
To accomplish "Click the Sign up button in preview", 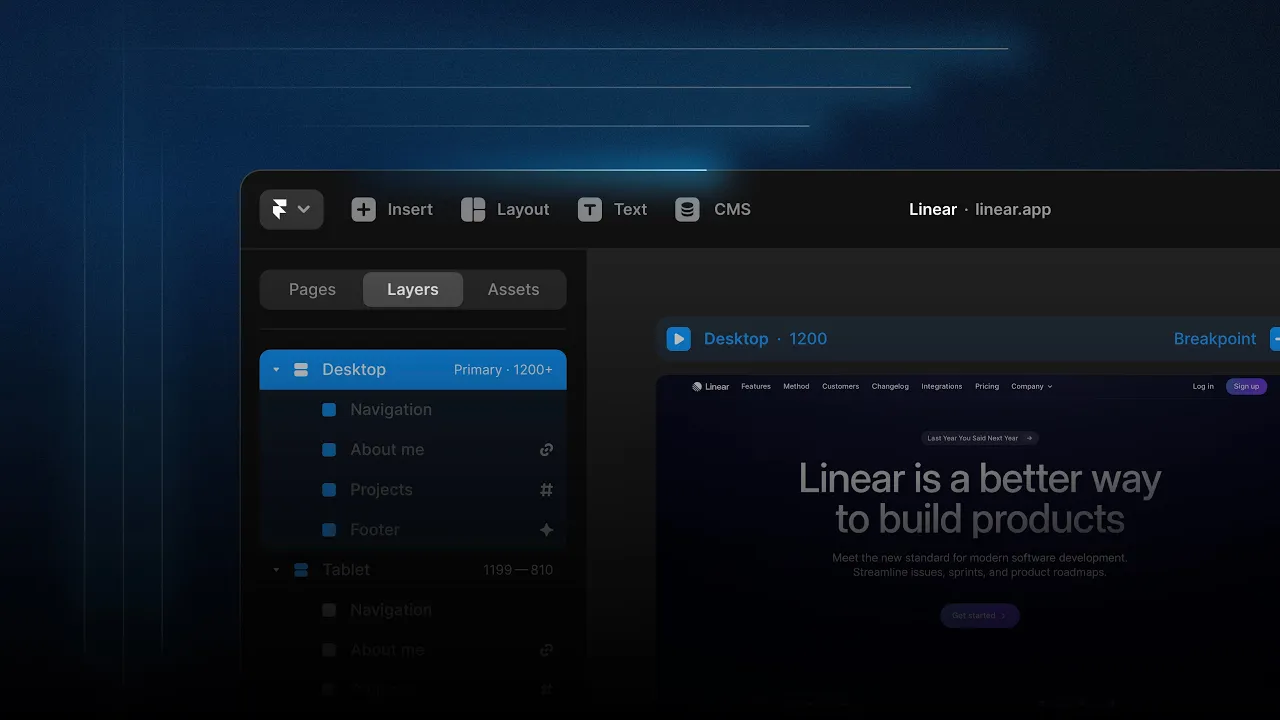I will pyautogui.click(x=1246, y=386).
